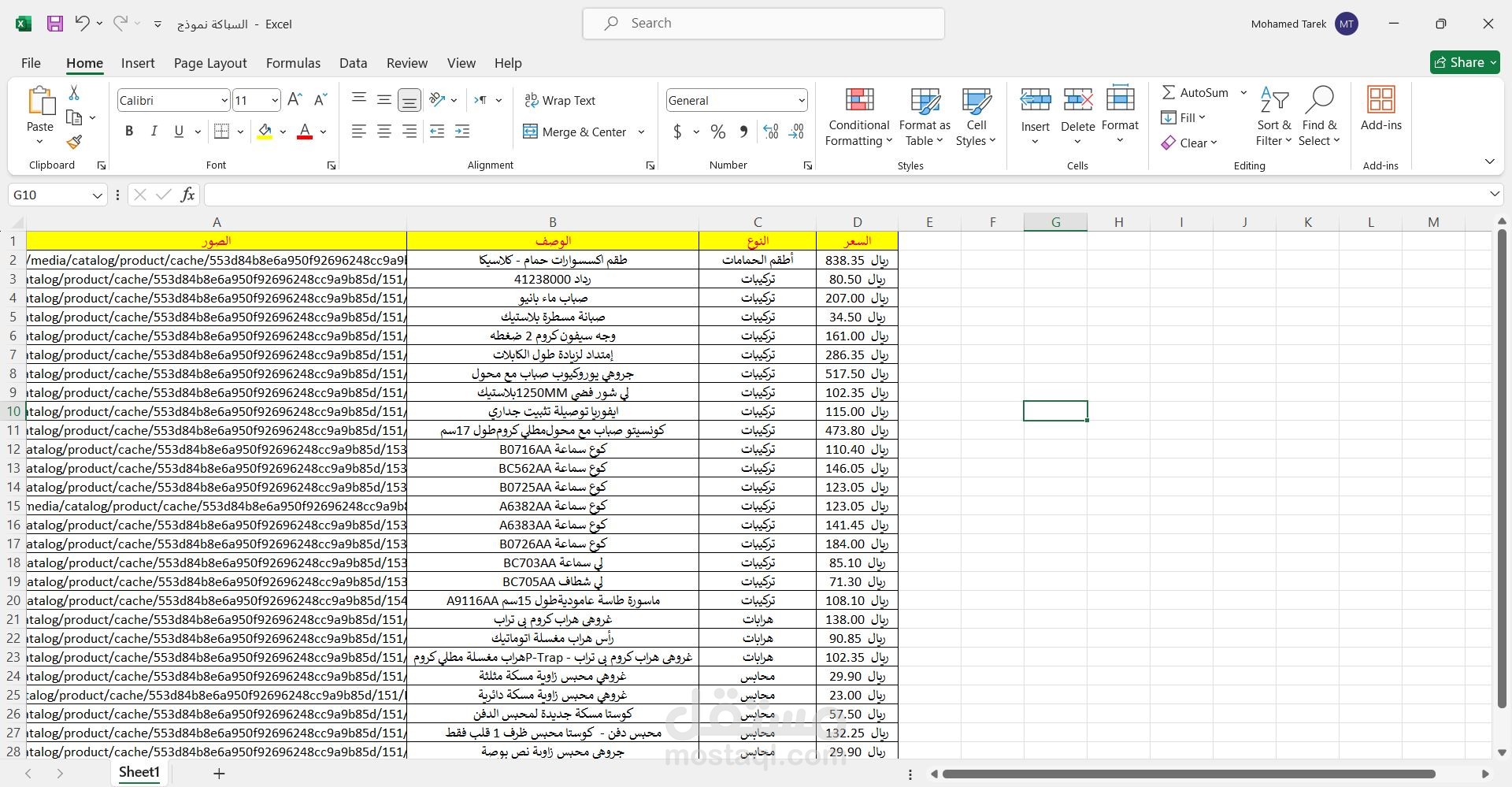Click the Share button
This screenshot has width=1512, height=787.
(1465, 62)
